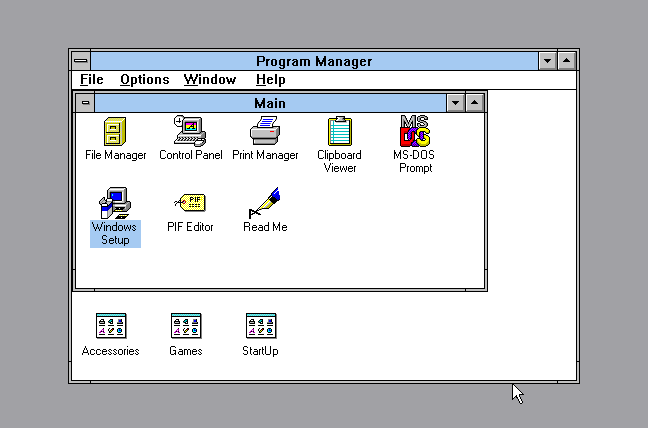Open the Main window's control menu box
This screenshot has height=428, width=648.
[86, 103]
